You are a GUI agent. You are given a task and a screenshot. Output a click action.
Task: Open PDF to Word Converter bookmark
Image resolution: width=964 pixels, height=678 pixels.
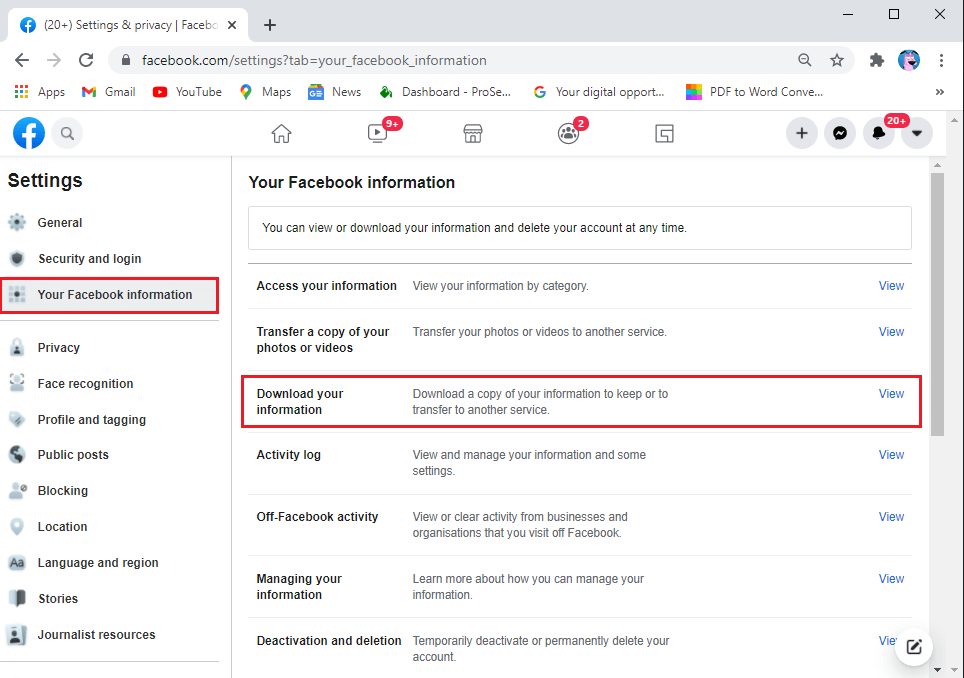tap(754, 92)
